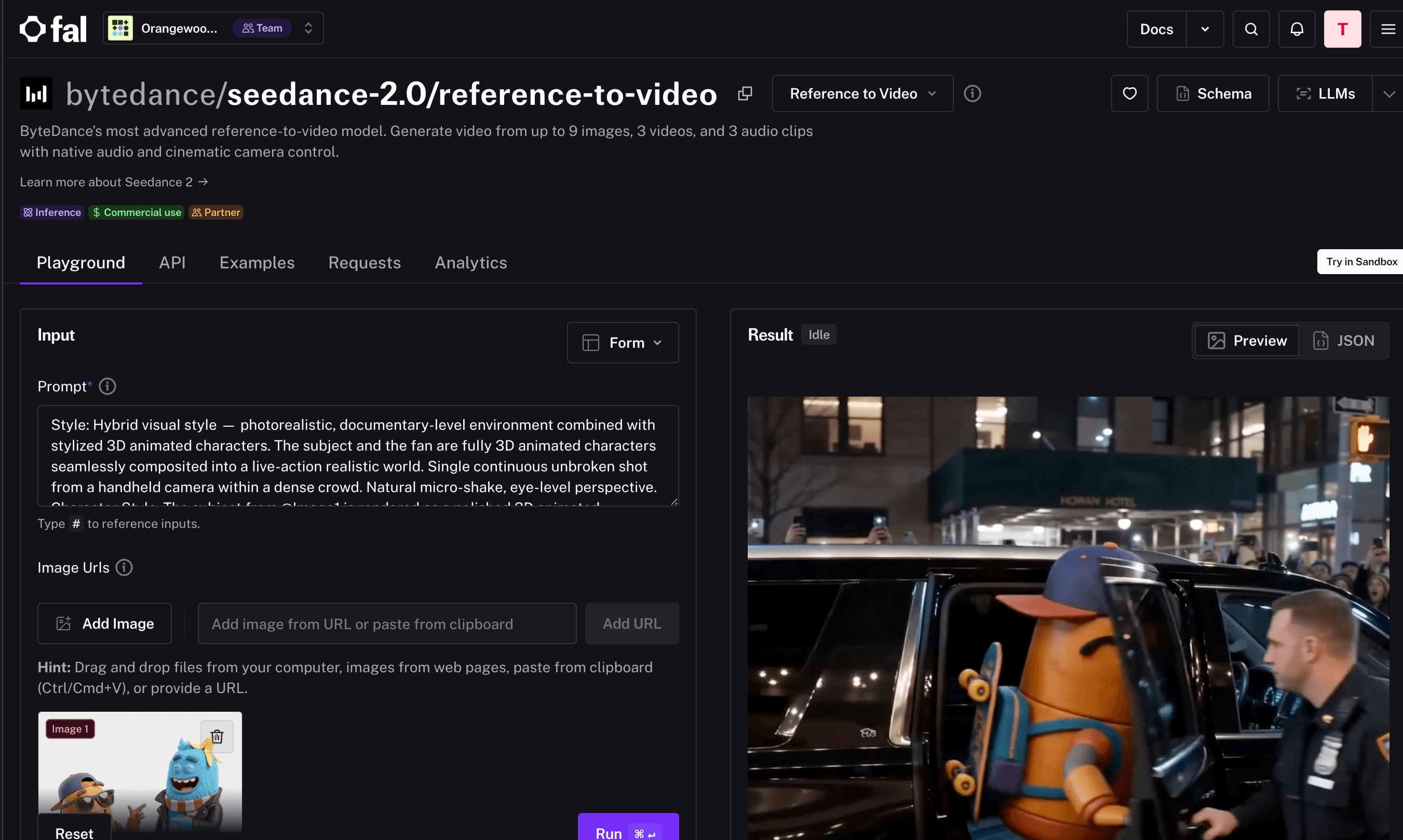
Task: Open the Examples tab
Action: (x=257, y=263)
